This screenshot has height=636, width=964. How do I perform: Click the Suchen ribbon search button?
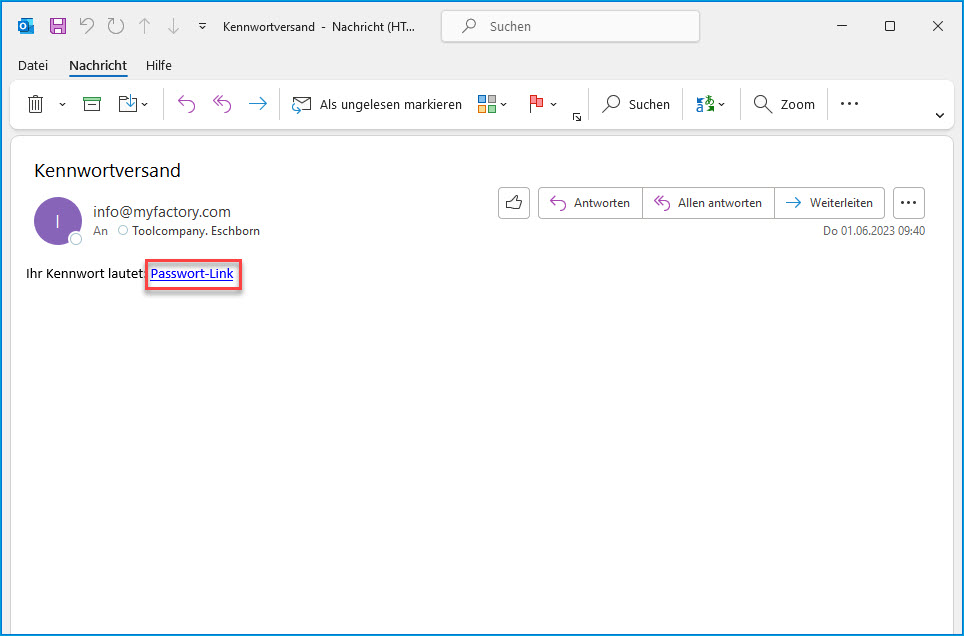(x=636, y=104)
